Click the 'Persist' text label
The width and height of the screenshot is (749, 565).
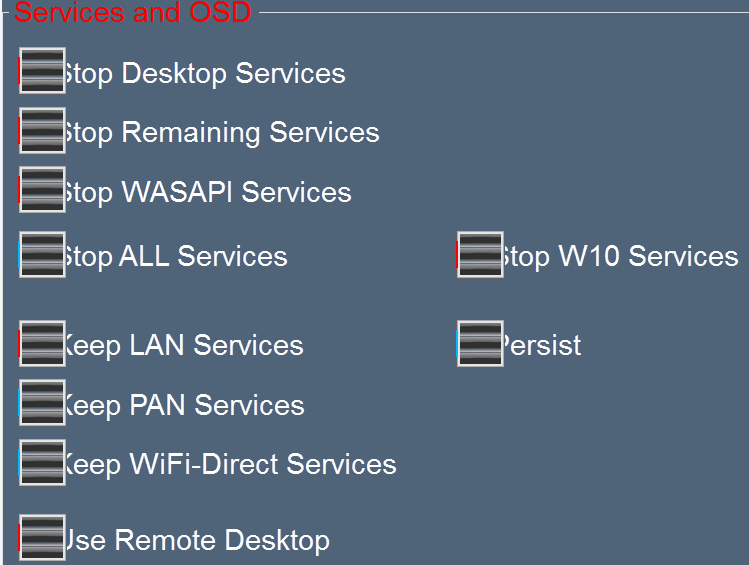(542, 345)
